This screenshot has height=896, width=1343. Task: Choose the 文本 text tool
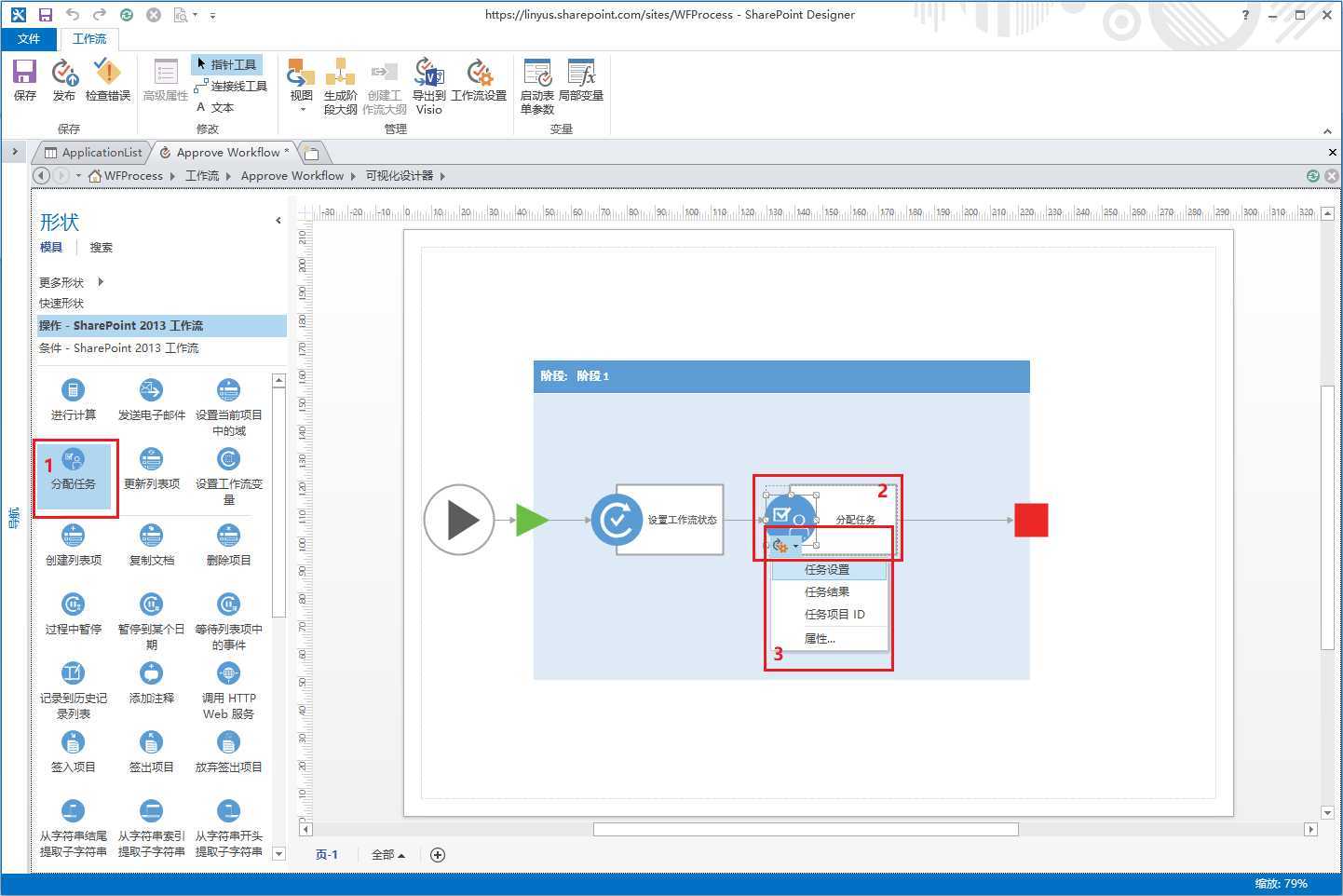pos(216,107)
